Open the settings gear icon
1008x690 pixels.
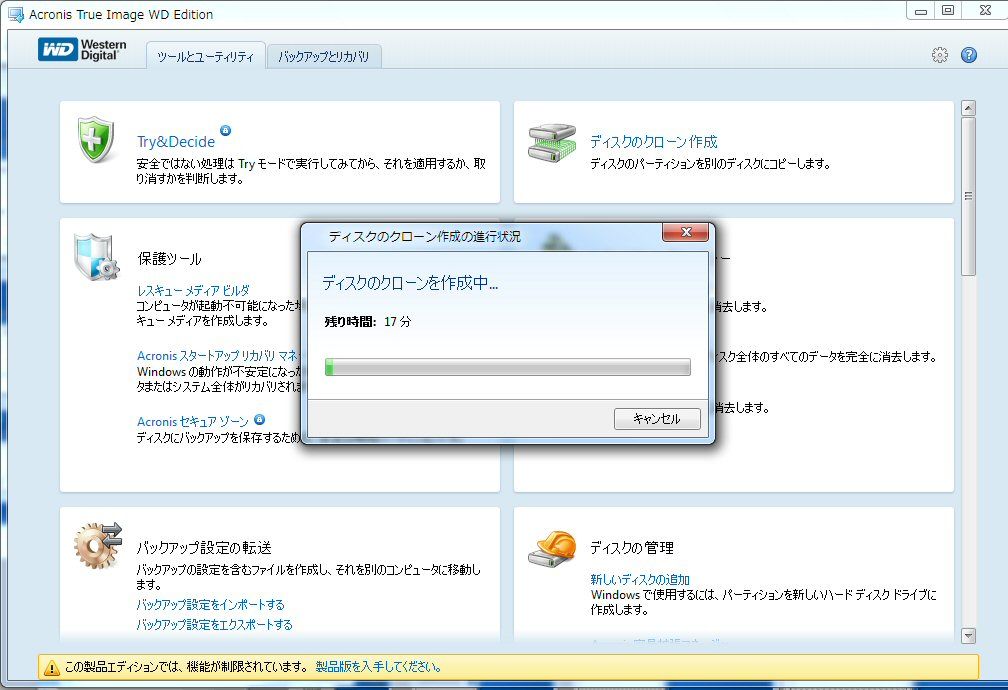coord(940,55)
